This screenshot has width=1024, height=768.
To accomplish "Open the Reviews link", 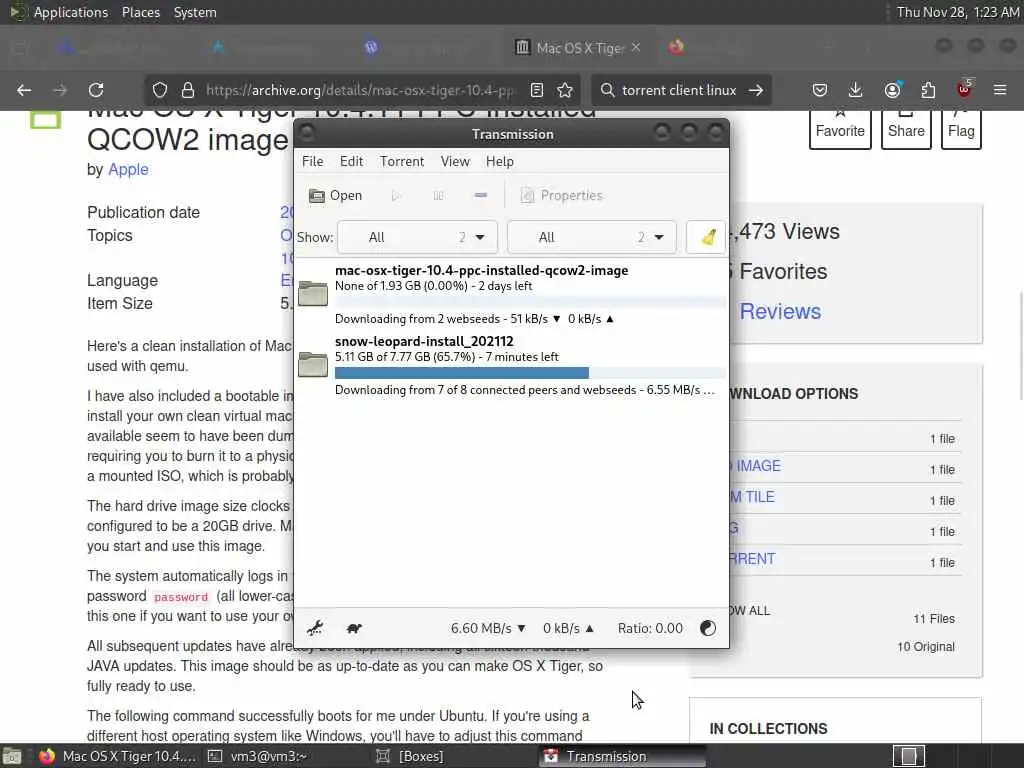I will [x=780, y=312].
